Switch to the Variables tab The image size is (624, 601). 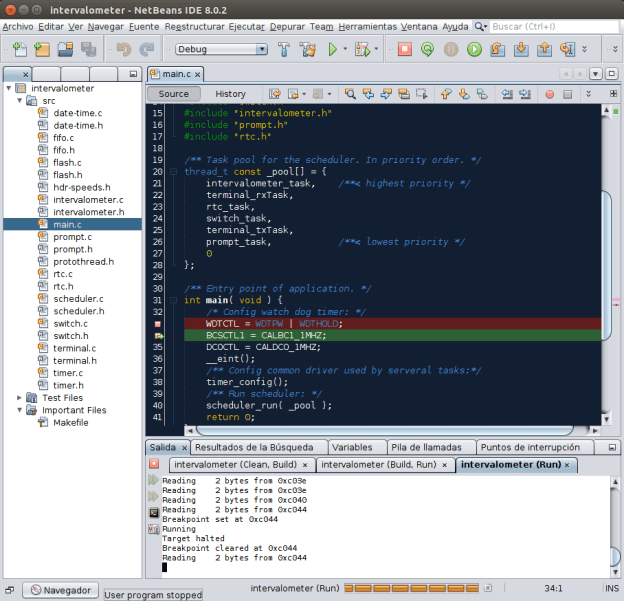point(352,447)
